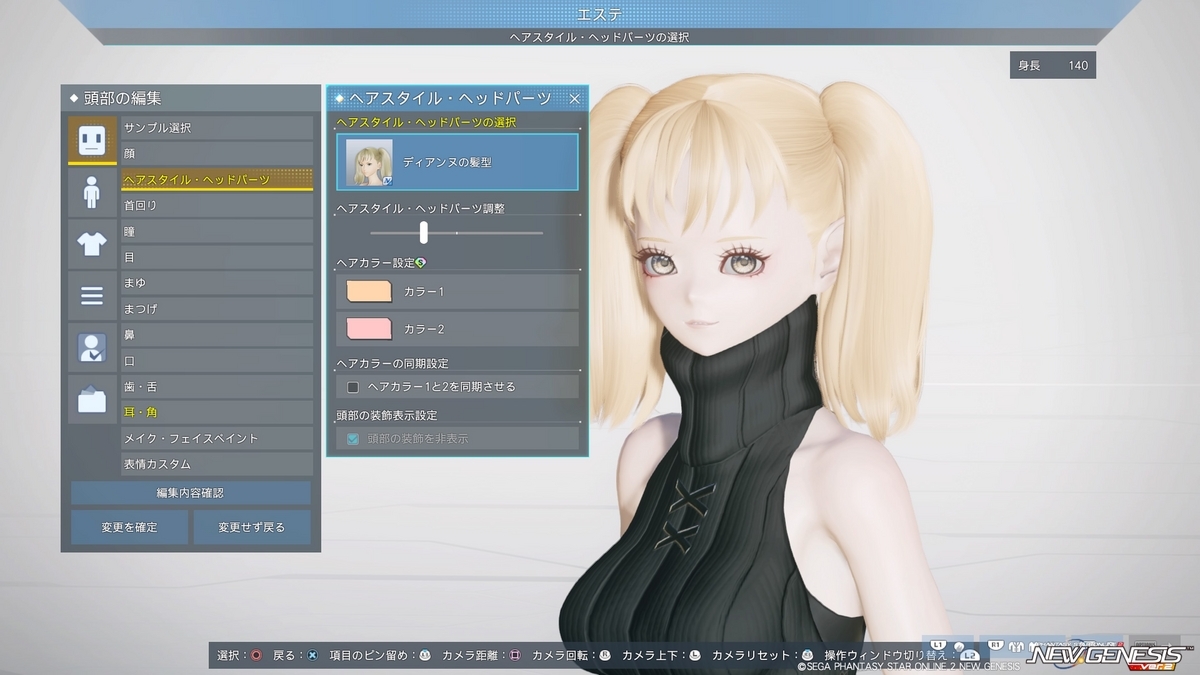Open the body editing person icon
The height and width of the screenshot is (675, 1200).
[92, 192]
